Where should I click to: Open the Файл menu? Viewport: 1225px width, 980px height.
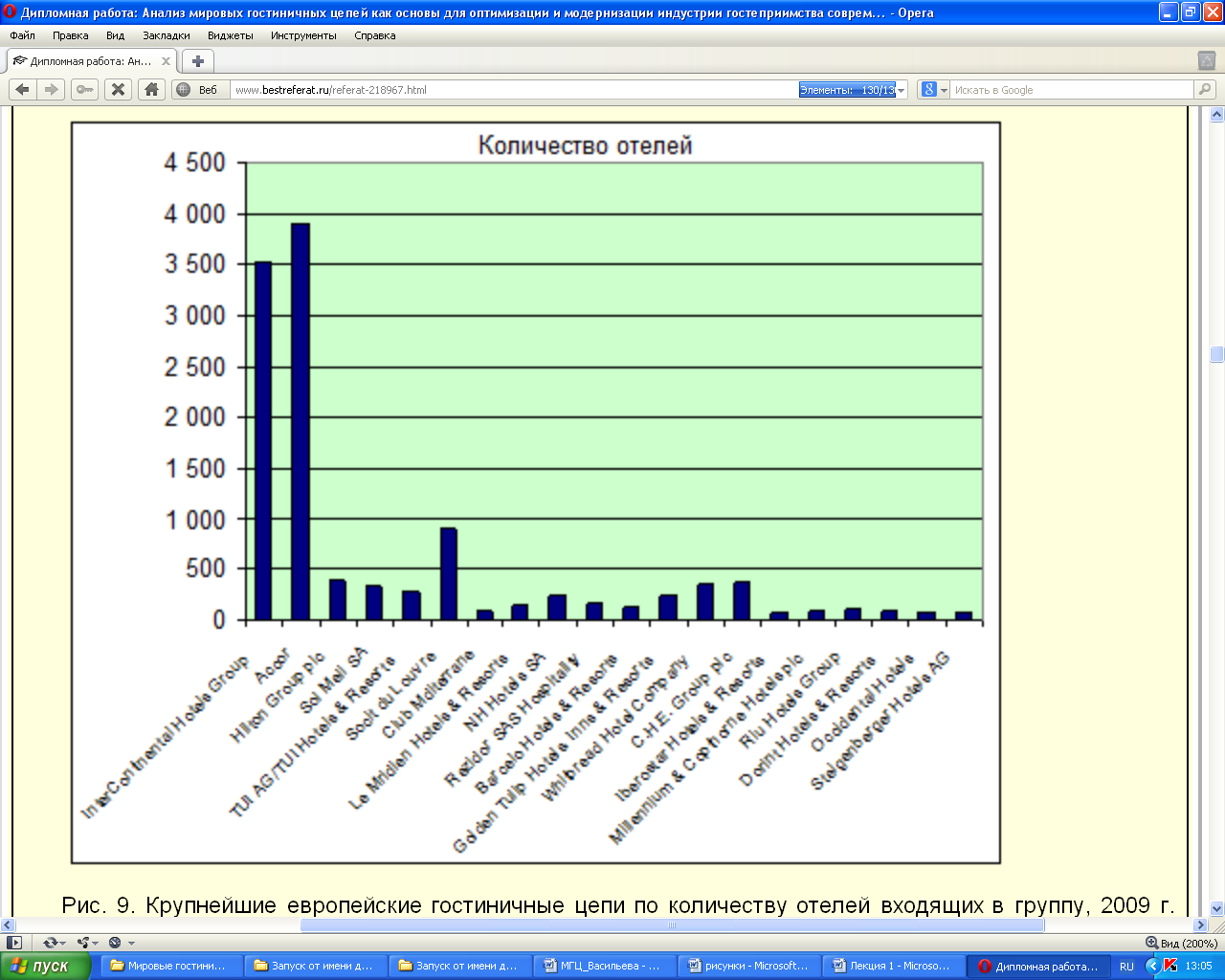click(22, 35)
